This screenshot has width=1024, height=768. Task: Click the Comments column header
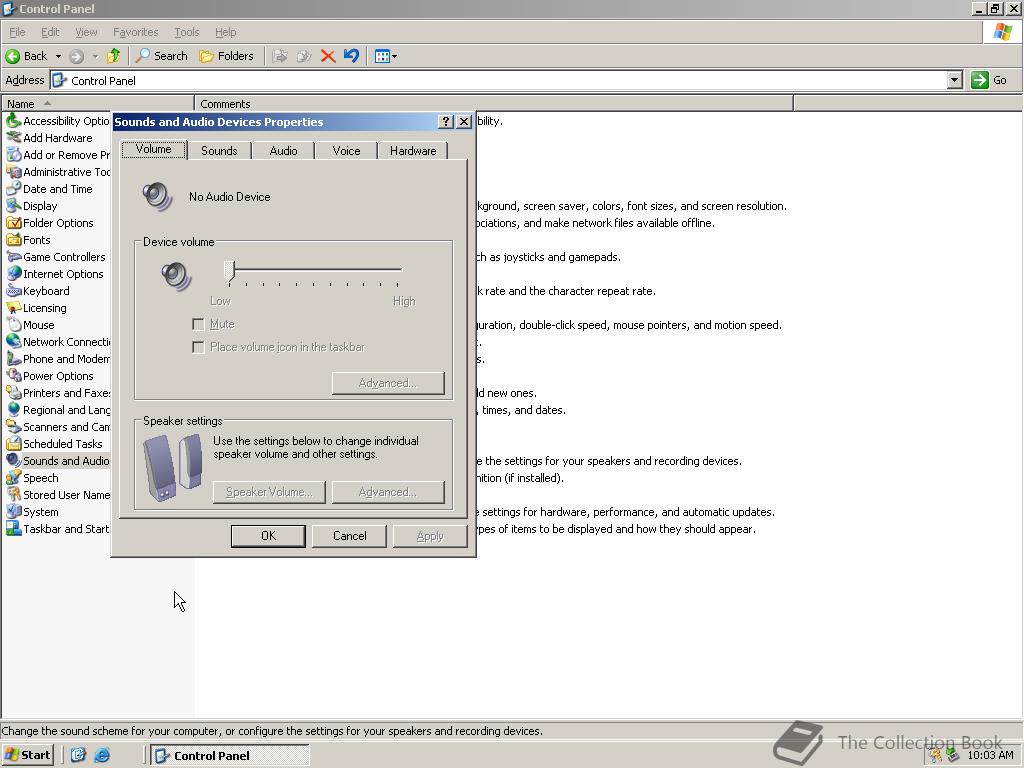pyautogui.click(x=494, y=104)
